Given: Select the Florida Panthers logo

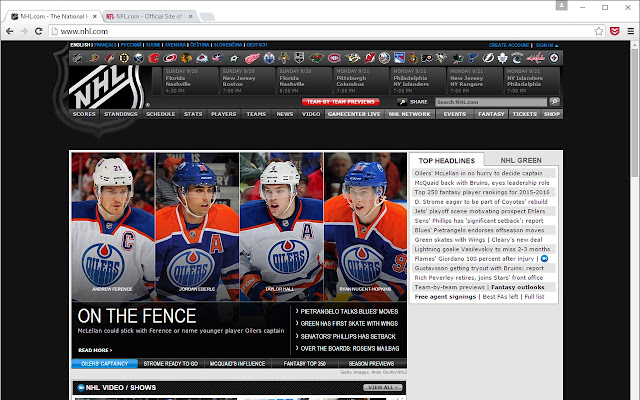Looking at the screenshot, I should click(x=284, y=58).
